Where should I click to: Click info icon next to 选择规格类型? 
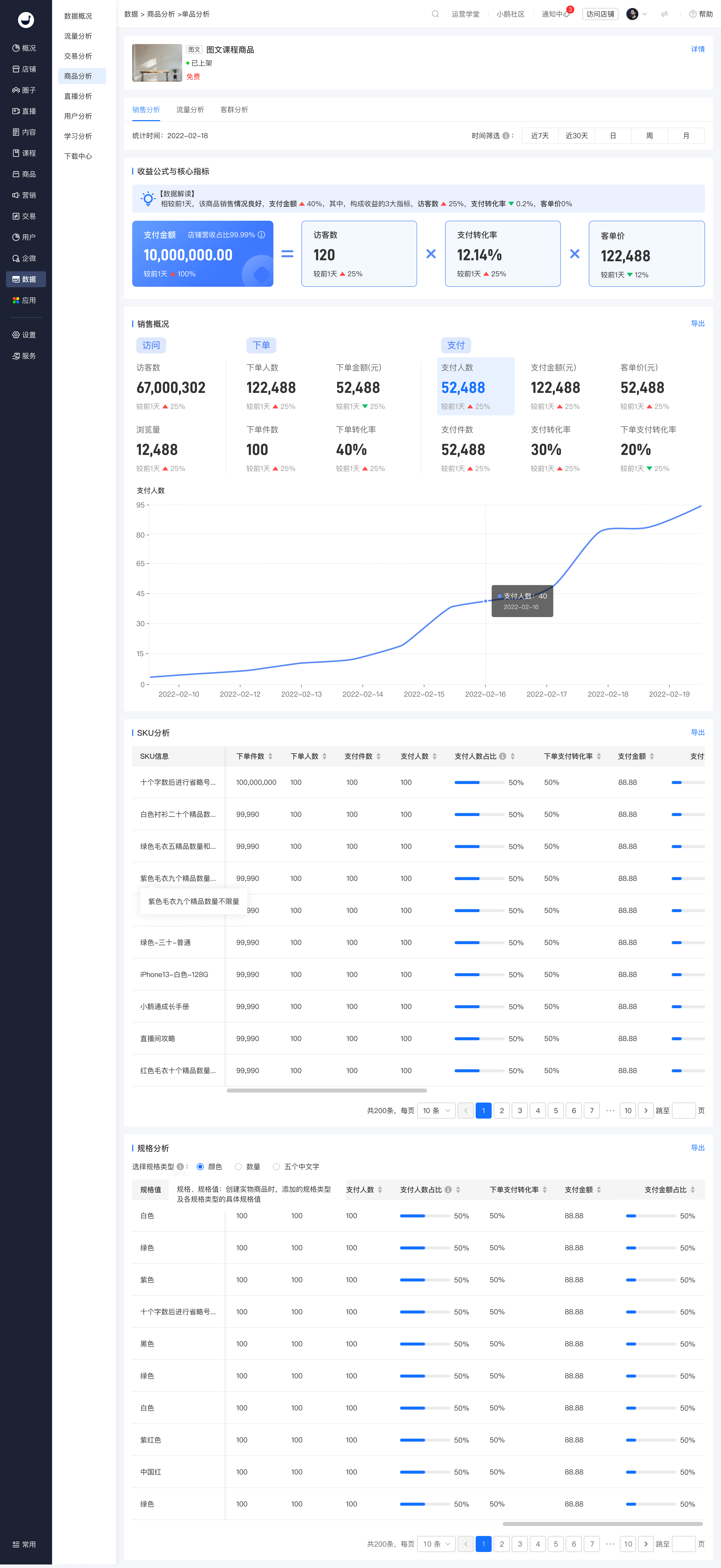tap(180, 1167)
